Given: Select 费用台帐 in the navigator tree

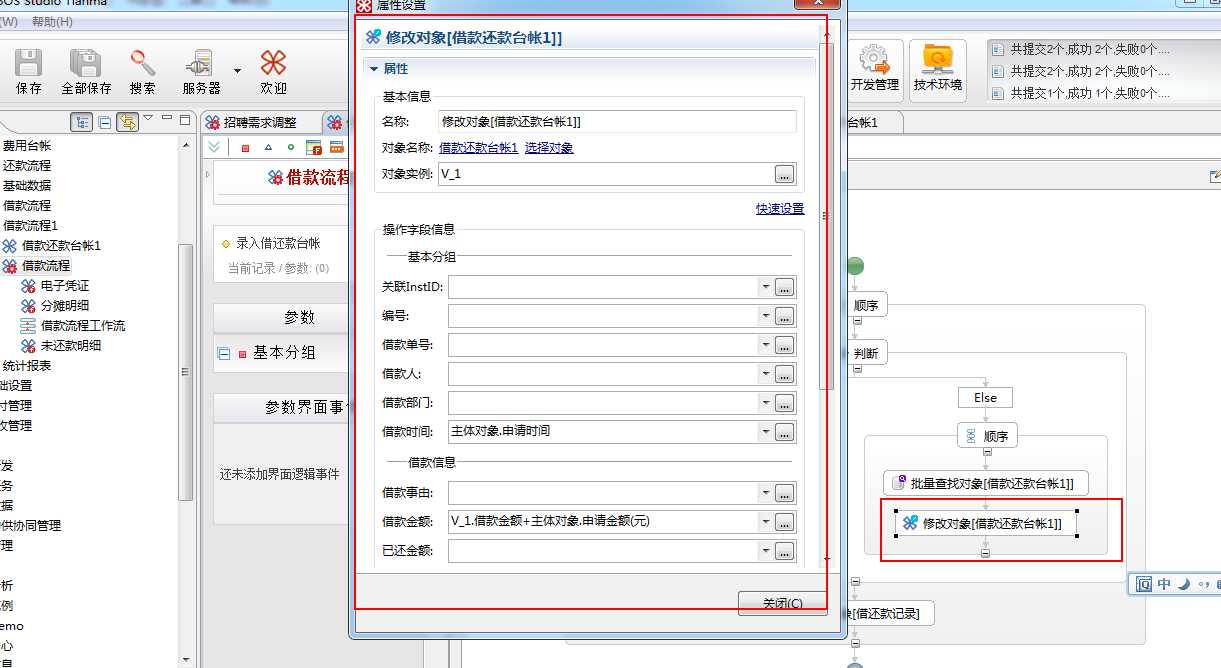Looking at the screenshot, I should point(27,145).
